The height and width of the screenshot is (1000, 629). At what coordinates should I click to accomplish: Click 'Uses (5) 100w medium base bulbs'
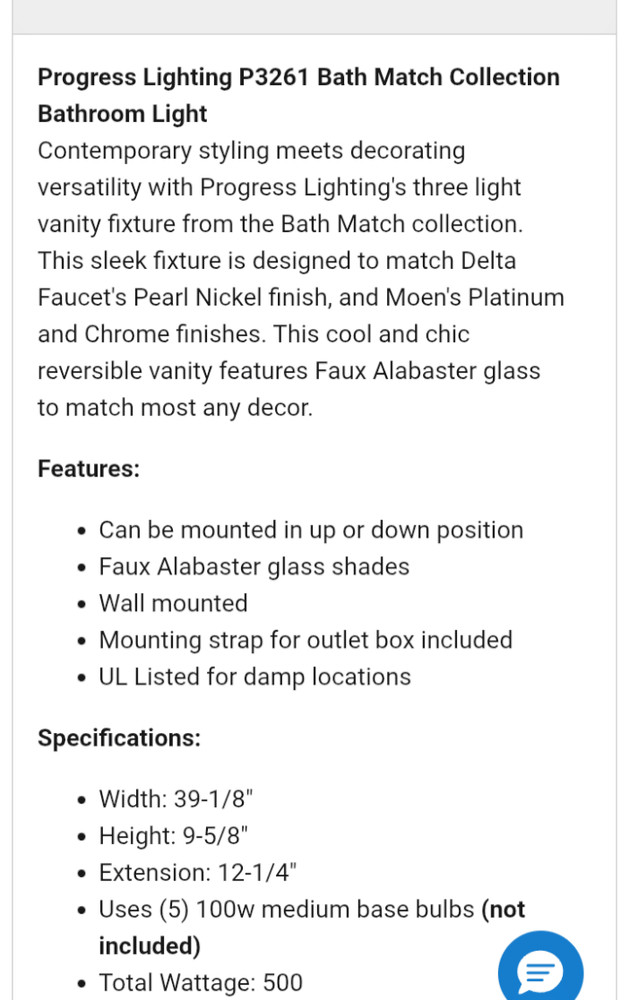pyautogui.click(x=287, y=910)
